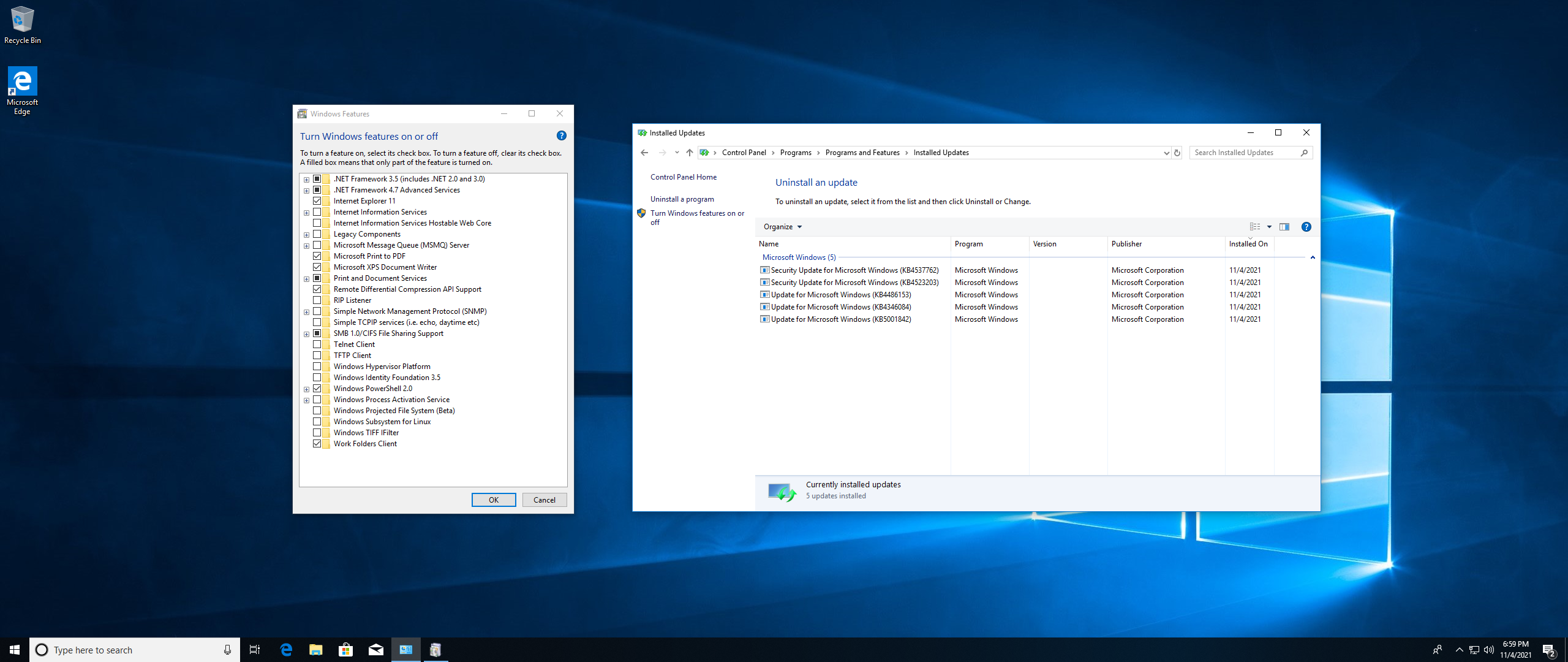Viewport: 1568px width, 662px height.
Task: Enable Internet Information Services checkbox
Action: coord(317,212)
